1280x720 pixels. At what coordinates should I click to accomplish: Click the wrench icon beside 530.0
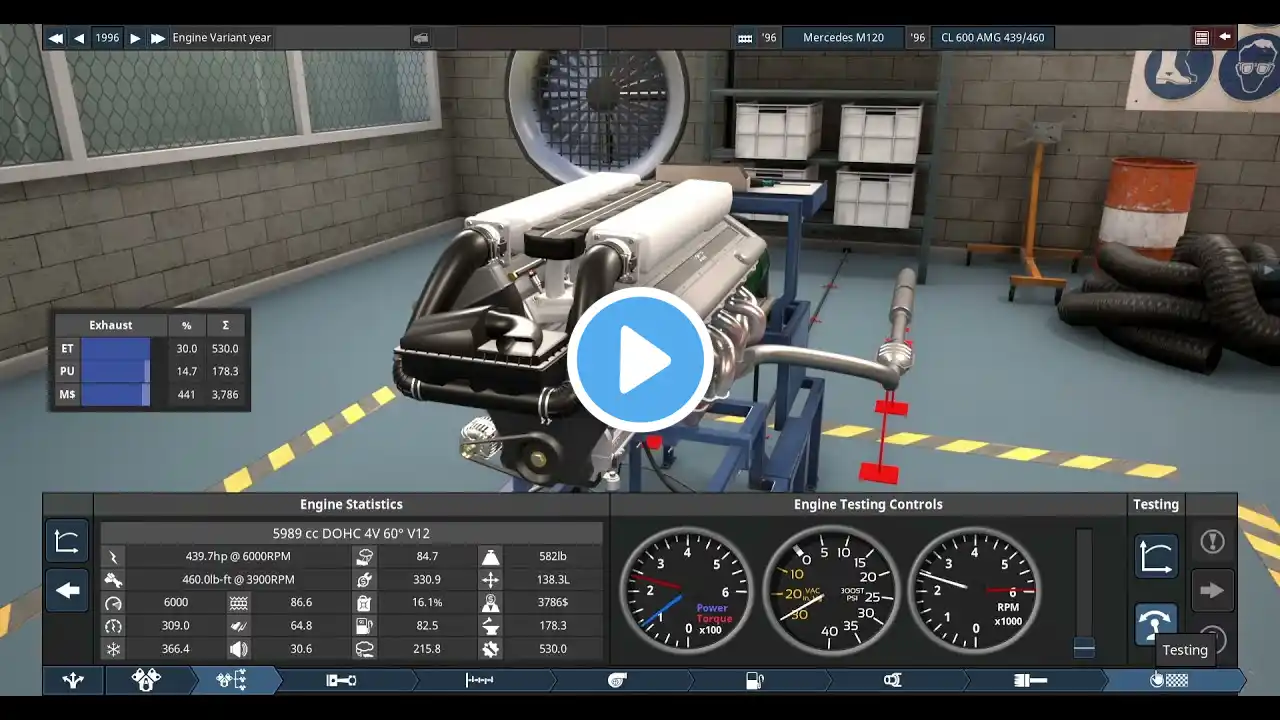[x=491, y=648]
